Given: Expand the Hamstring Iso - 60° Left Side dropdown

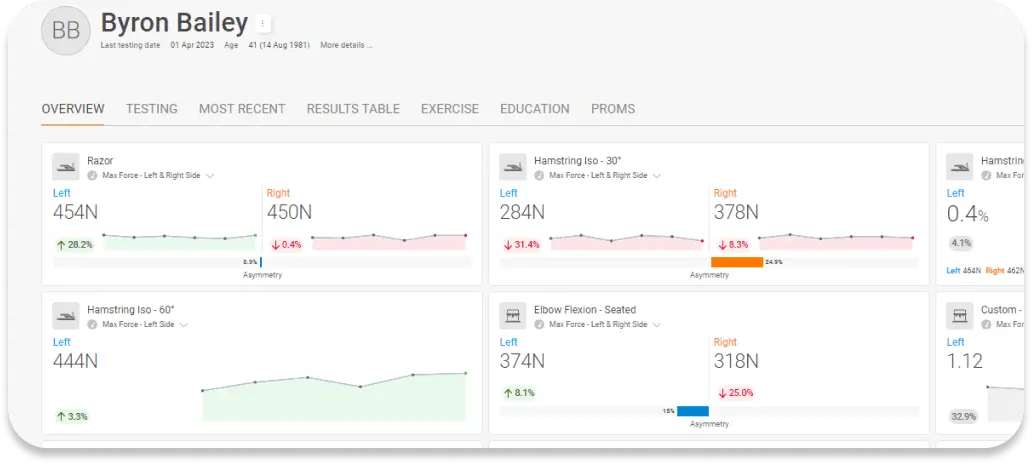Looking at the screenshot, I should coord(184,325).
